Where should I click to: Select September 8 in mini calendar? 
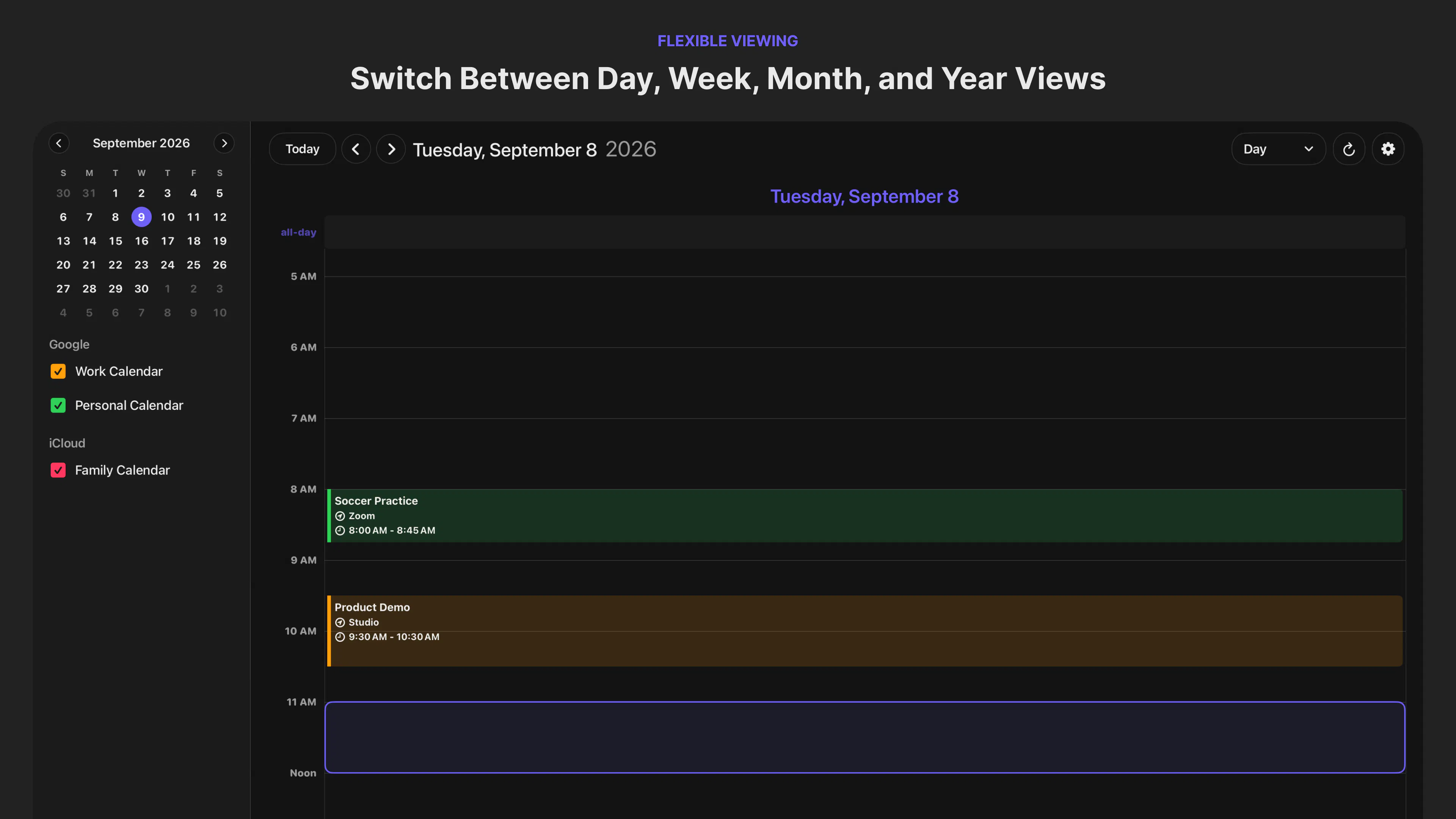(x=115, y=217)
